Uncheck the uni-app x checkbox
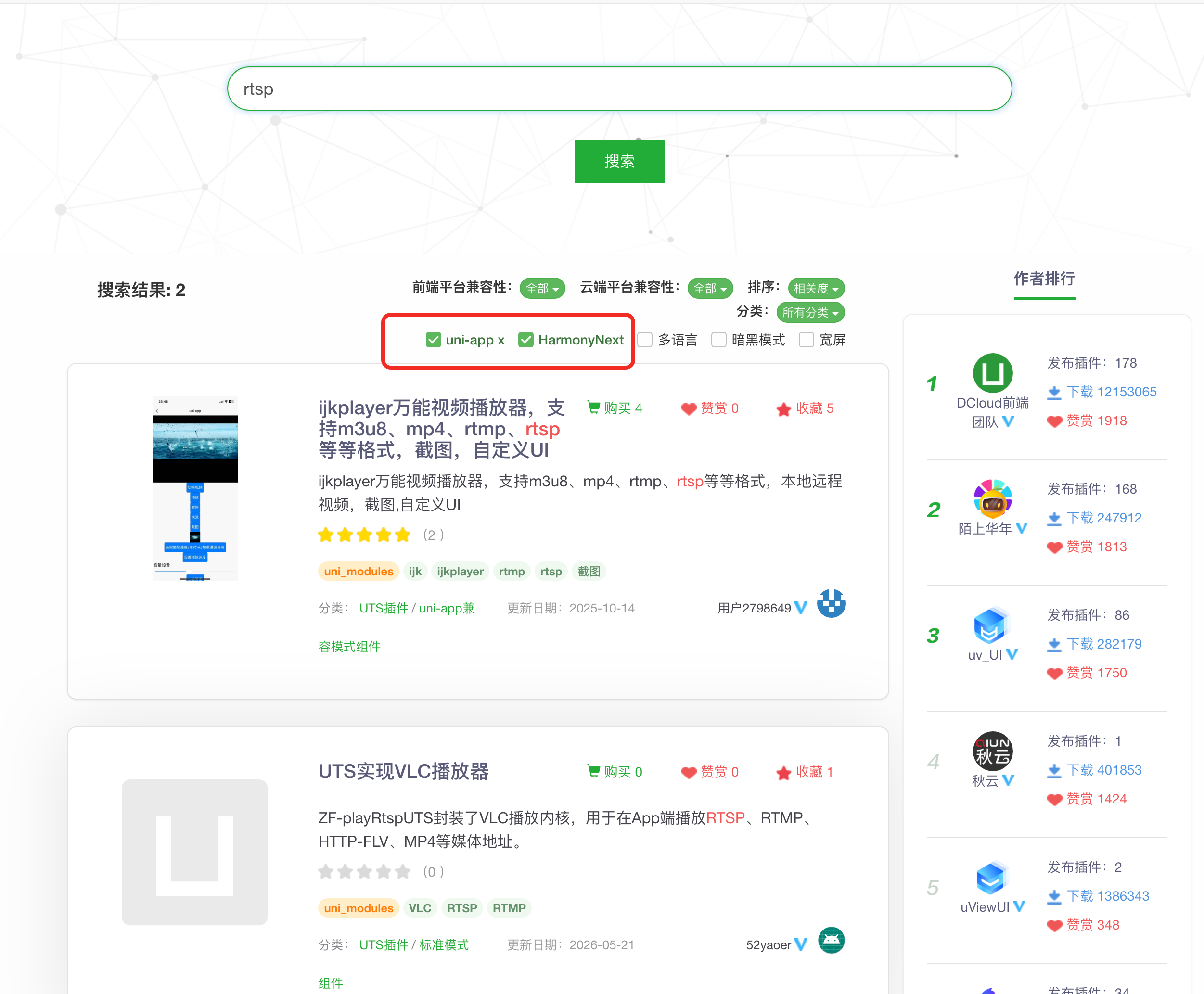This screenshot has height=994, width=1204. [x=434, y=340]
